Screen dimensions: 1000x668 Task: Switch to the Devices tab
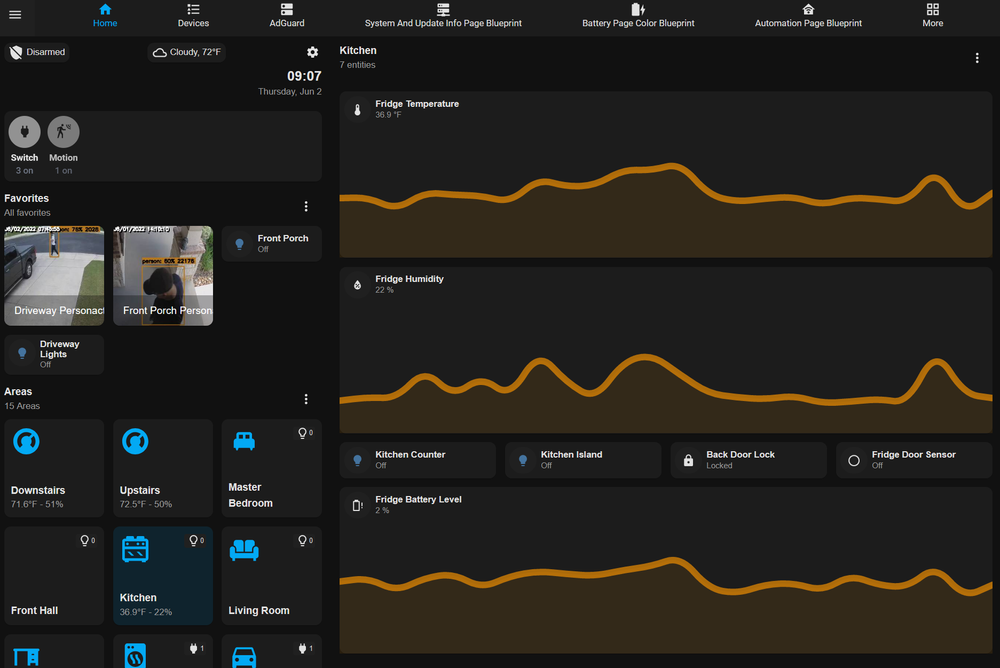pos(192,17)
